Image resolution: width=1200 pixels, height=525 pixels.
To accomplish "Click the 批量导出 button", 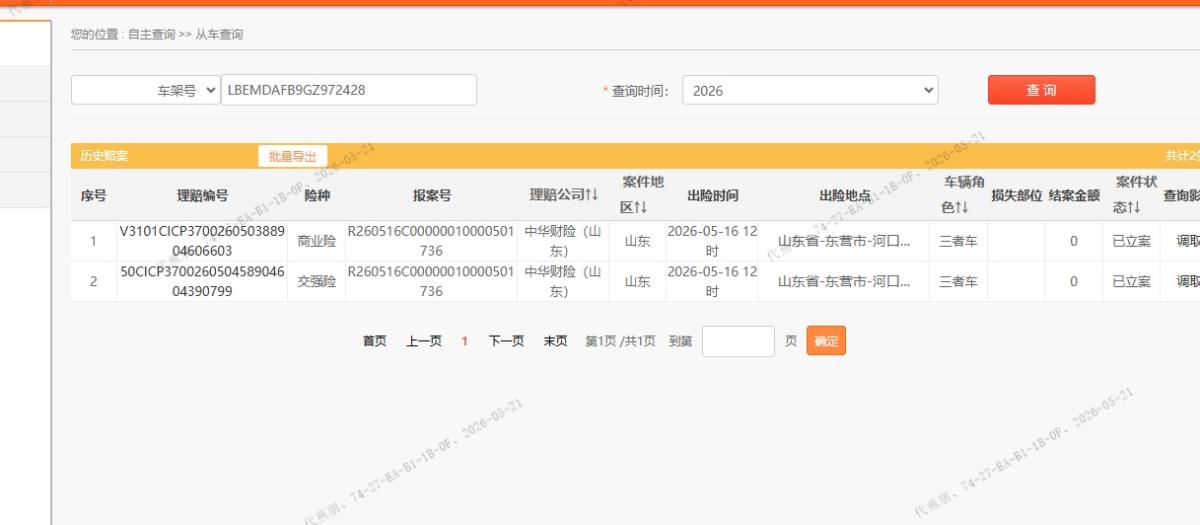I will pos(292,156).
